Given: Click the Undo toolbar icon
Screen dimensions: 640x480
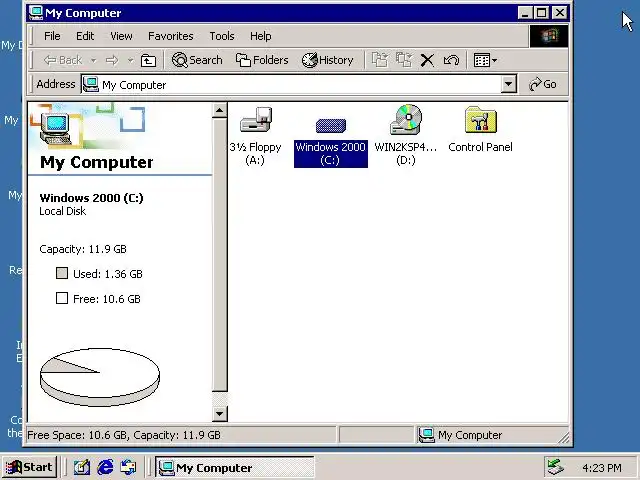Looking at the screenshot, I should (451, 60).
